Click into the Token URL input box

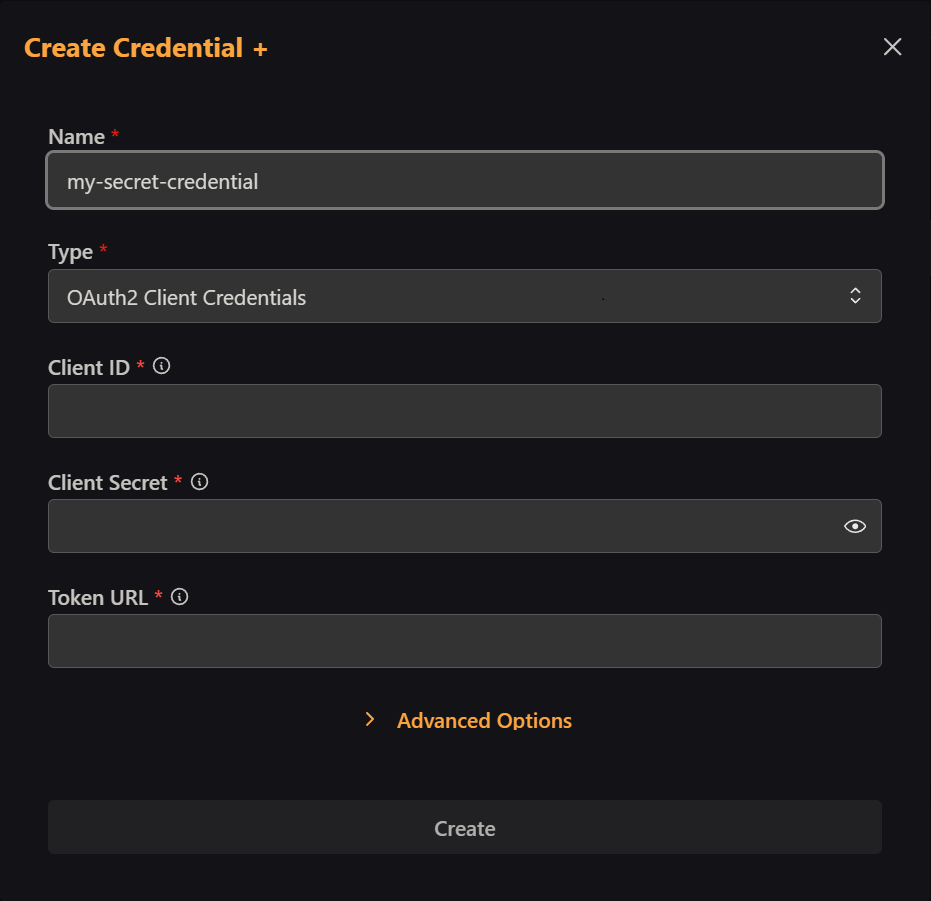(464, 641)
